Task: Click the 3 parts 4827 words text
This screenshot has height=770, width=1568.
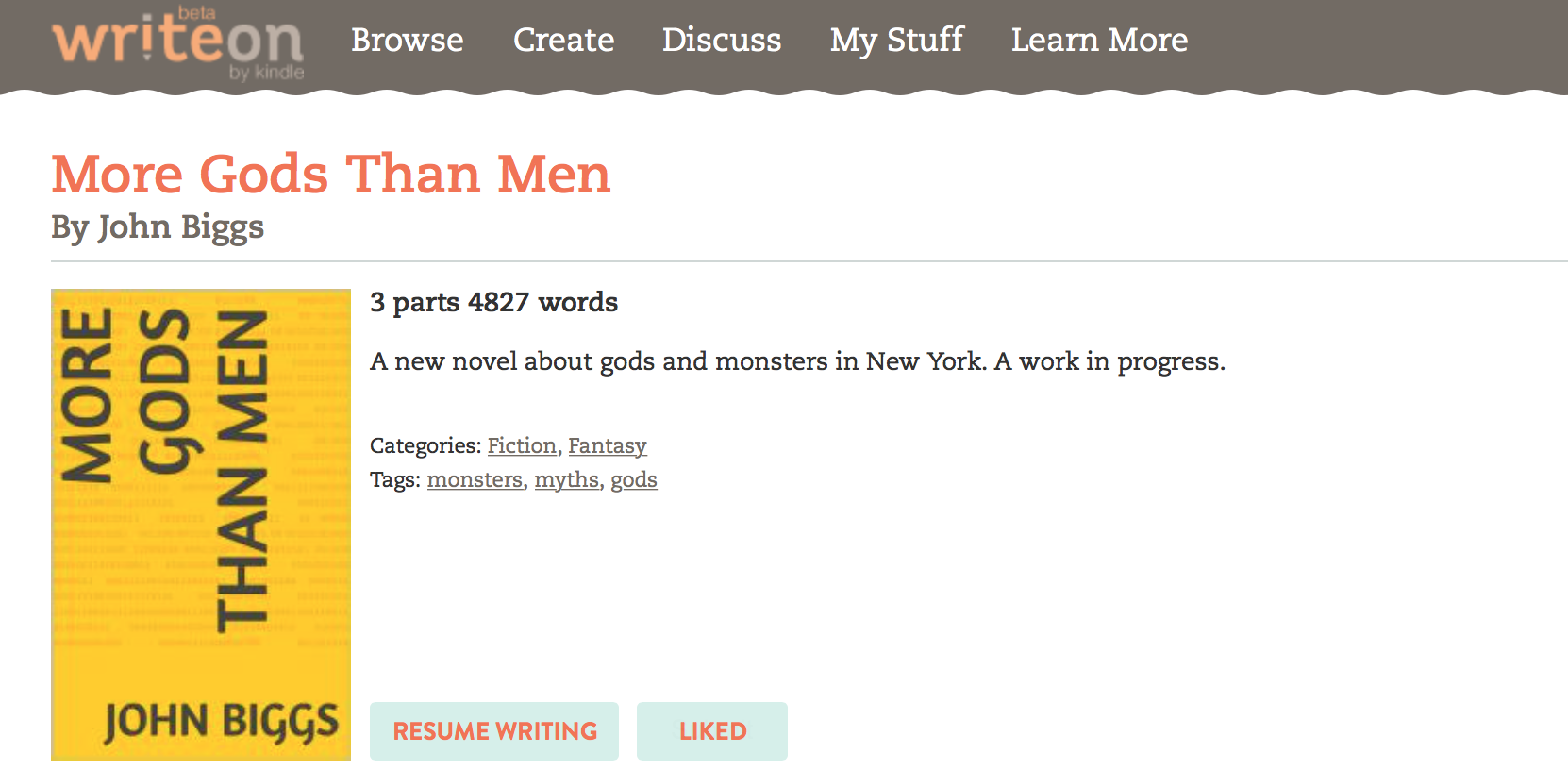Action: pos(493,302)
